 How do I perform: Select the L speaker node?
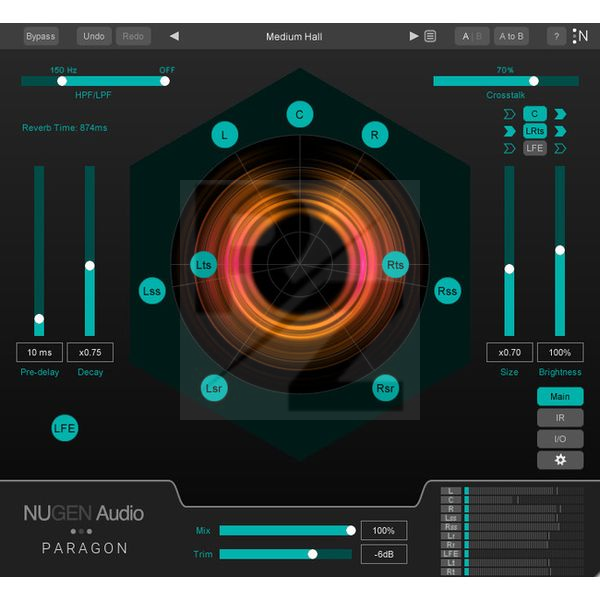click(x=225, y=135)
